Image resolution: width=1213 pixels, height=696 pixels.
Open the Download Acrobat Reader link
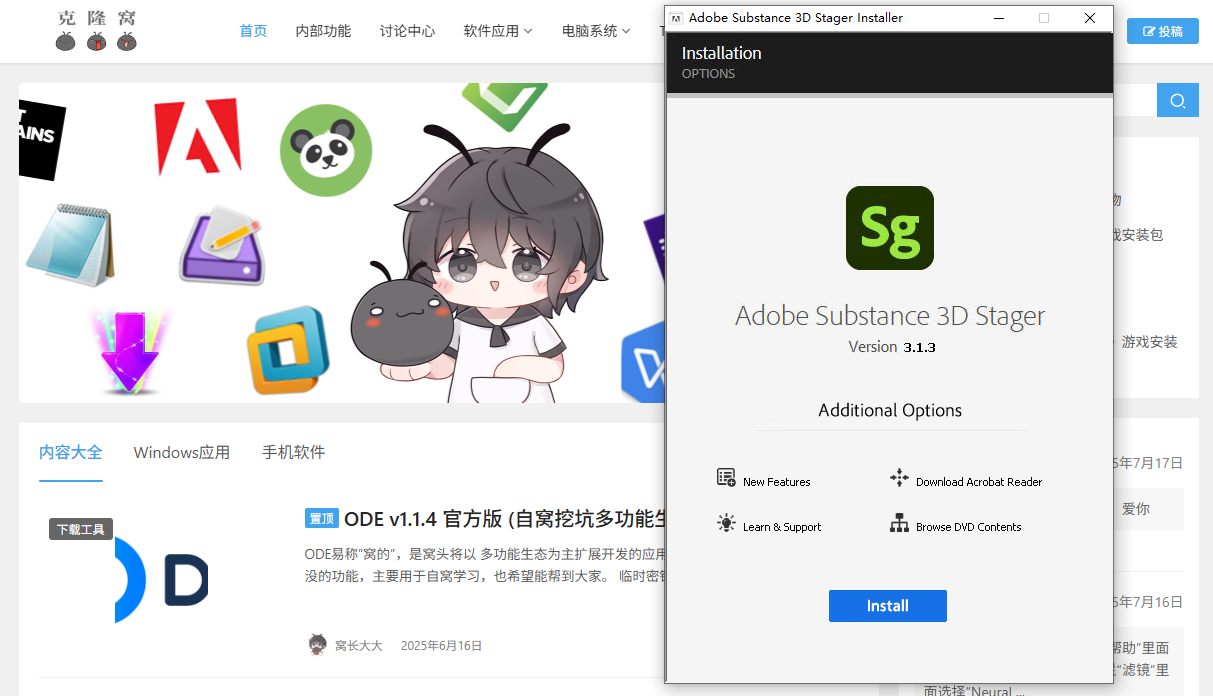[x=979, y=482]
